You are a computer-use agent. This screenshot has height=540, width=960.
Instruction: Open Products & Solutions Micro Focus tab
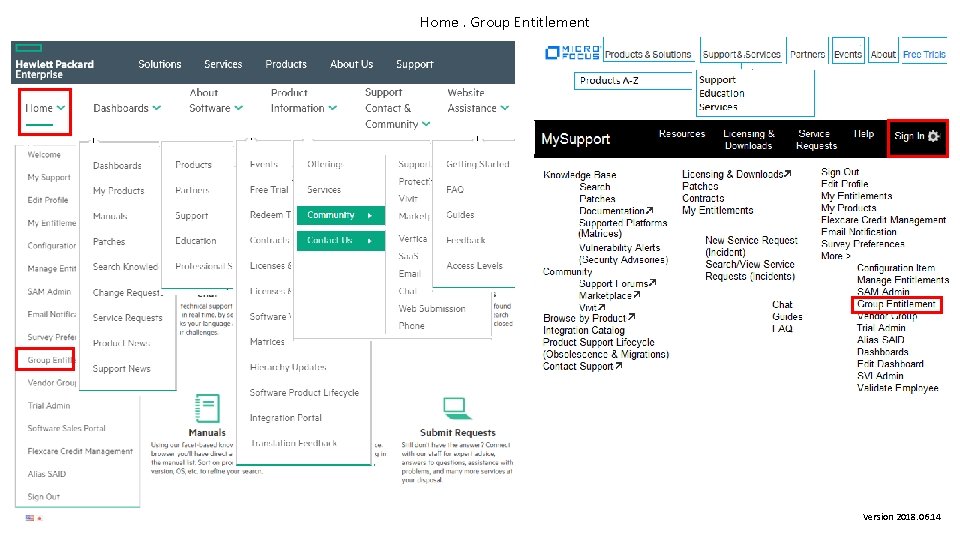[648, 54]
